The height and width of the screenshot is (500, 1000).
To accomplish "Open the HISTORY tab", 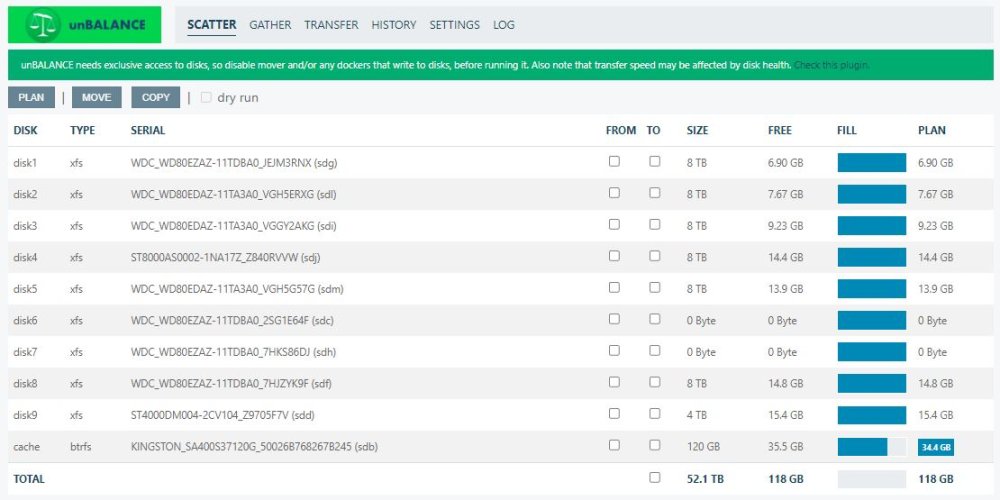I will point(393,25).
